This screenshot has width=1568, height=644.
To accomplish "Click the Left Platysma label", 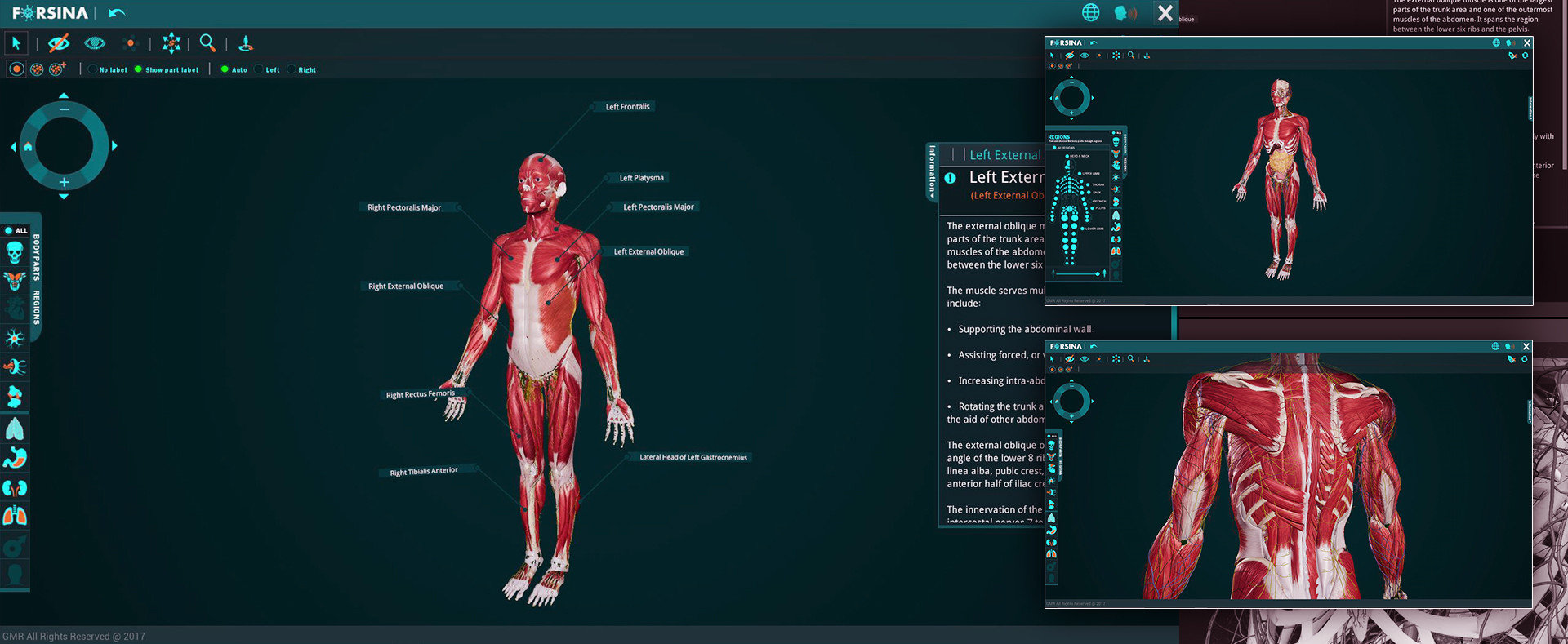I will (641, 178).
